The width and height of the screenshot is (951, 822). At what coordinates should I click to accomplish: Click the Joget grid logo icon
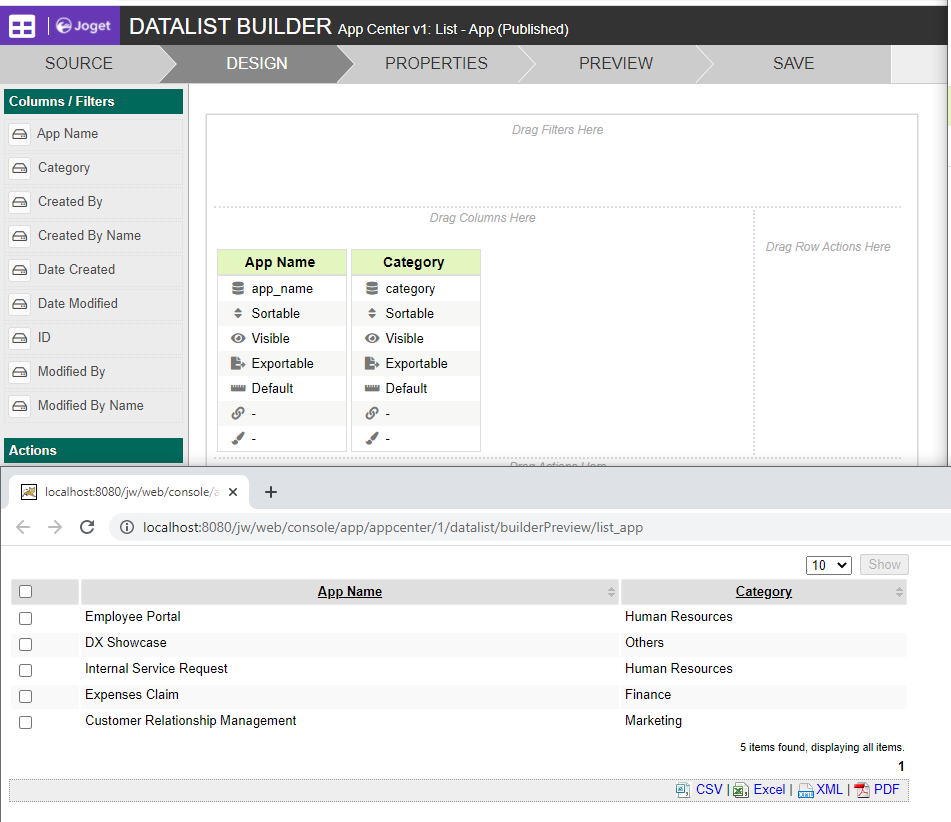pos(22,26)
